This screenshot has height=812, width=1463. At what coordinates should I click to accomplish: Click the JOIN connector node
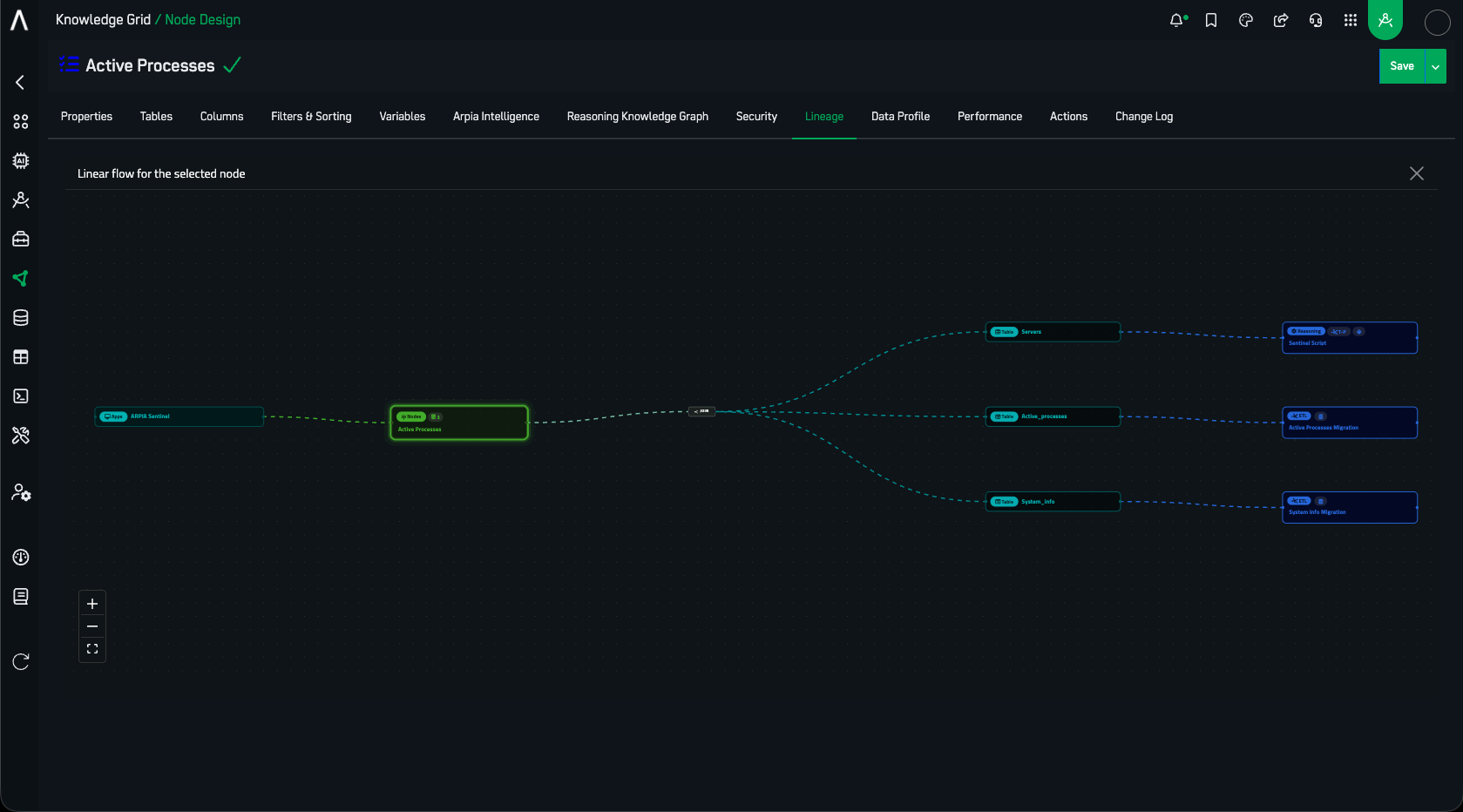coord(701,411)
